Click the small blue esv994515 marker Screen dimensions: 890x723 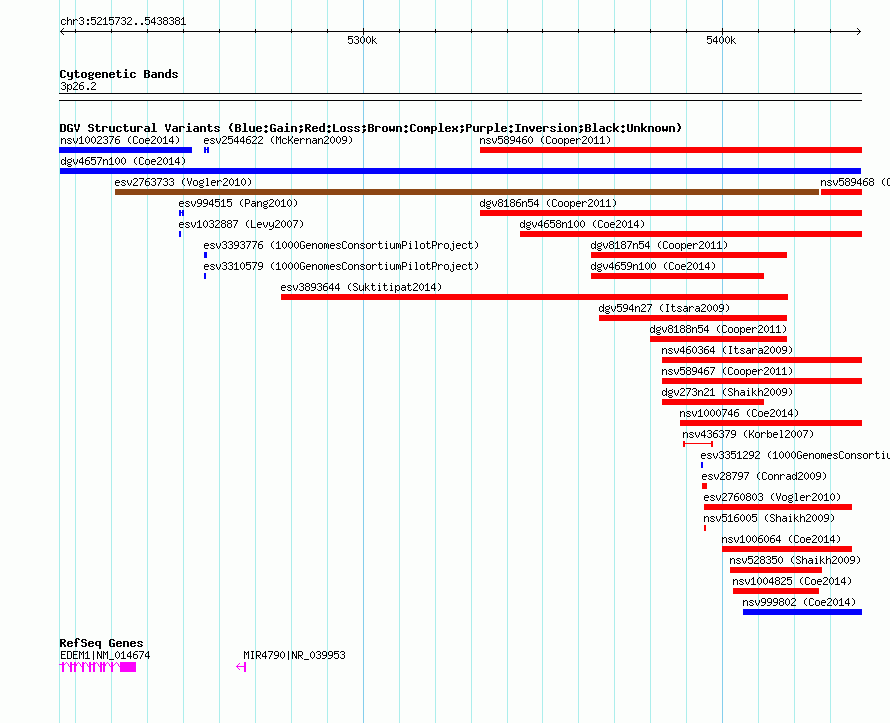182,213
